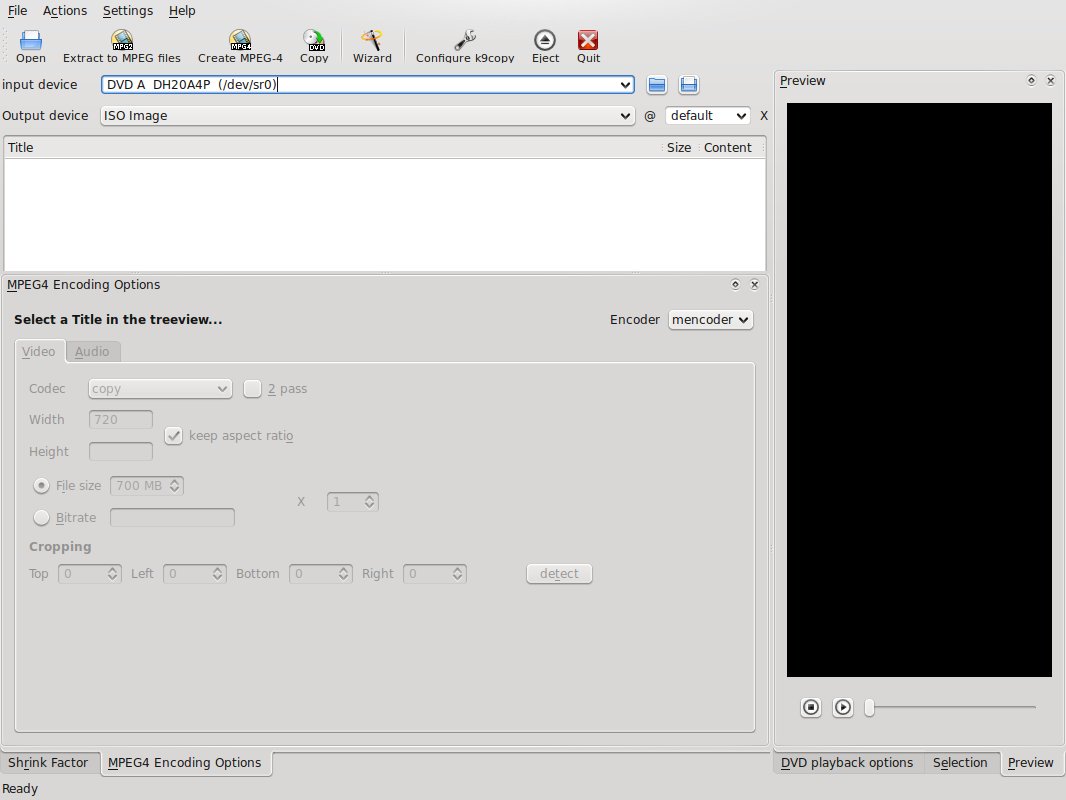Viewport: 1066px width, 800px height.
Task: Click the Size column header
Action: coord(679,147)
